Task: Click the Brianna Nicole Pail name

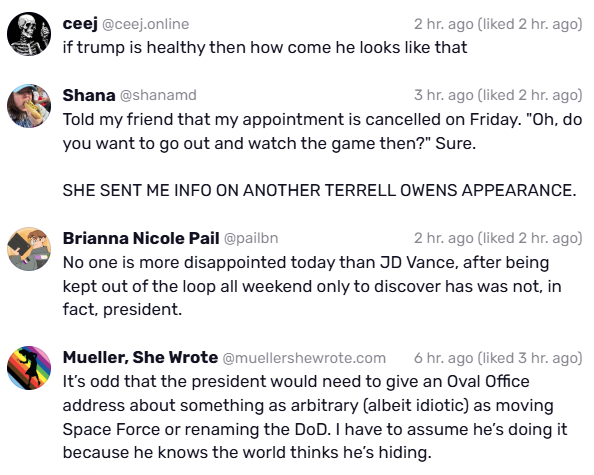Action: 141,238
